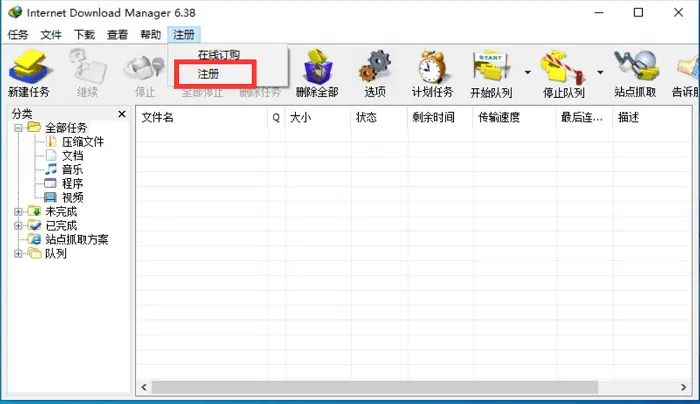The width and height of the screenshot is (700, 404).
Task: Expand the 已完成 tree node
Action: [18, 225]
